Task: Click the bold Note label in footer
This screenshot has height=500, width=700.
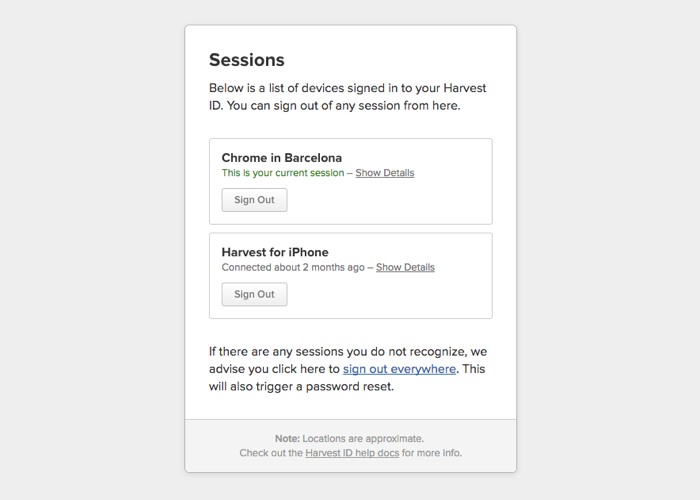Action: point(288,438)
